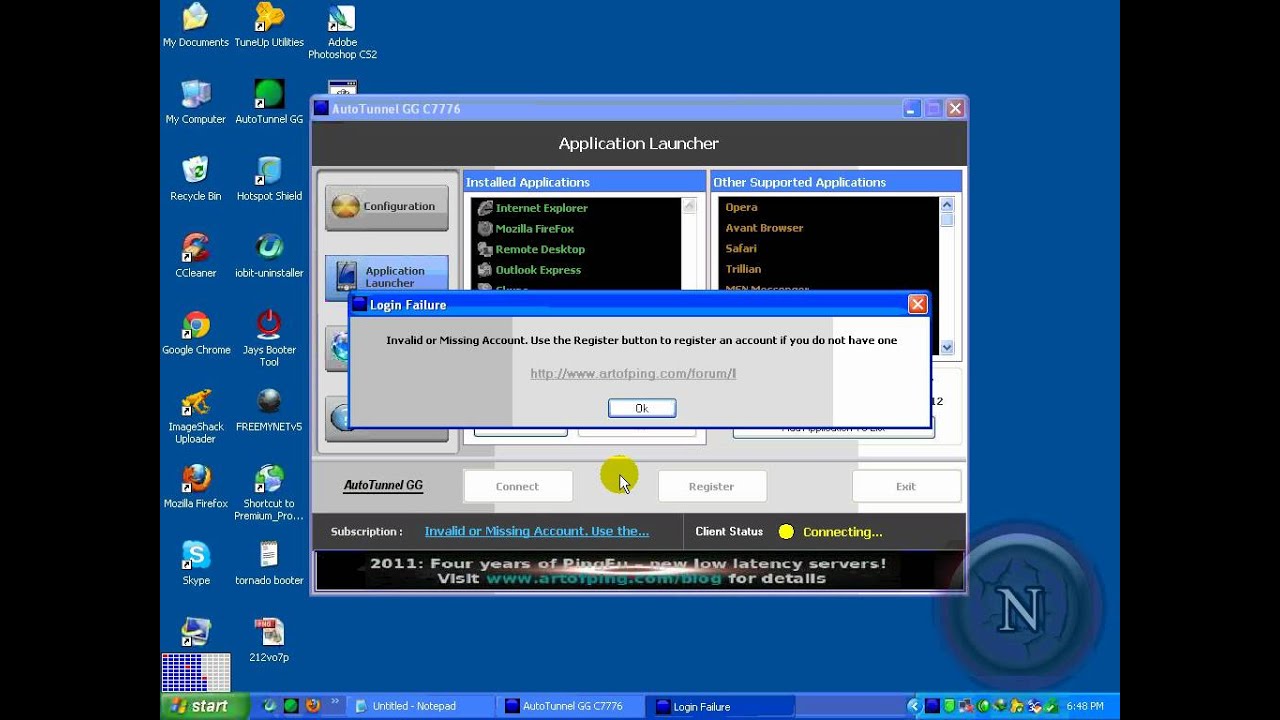Click the clock showing 6:48 PM

pos(1085,706)
